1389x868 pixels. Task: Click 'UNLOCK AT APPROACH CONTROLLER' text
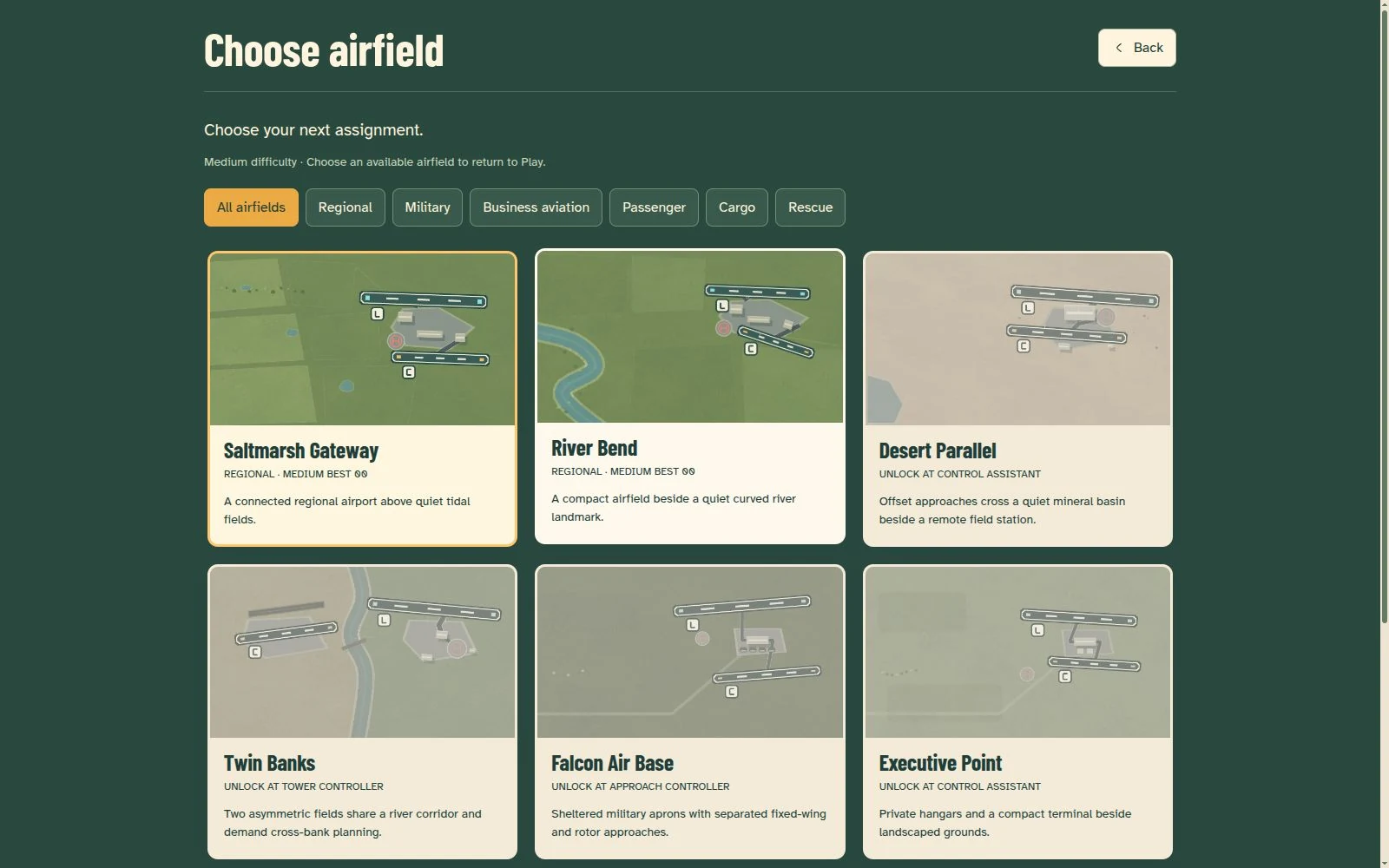click(x=641, y=786)
